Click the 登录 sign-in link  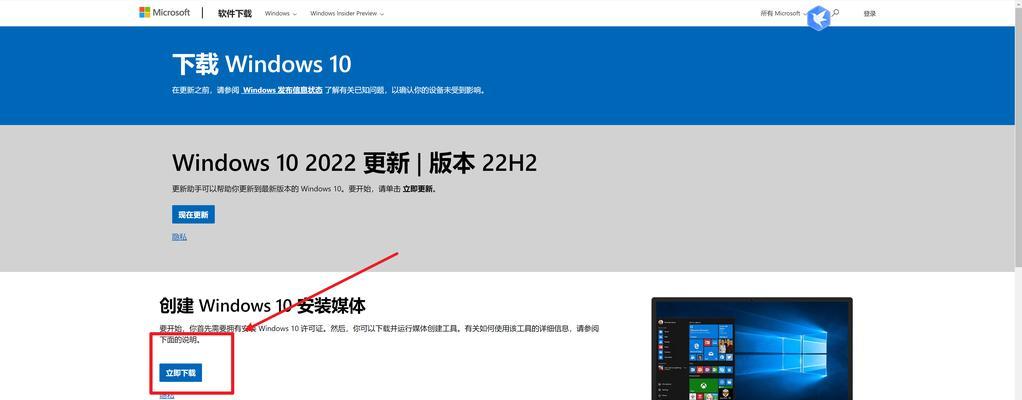click(x=869, y=13)
